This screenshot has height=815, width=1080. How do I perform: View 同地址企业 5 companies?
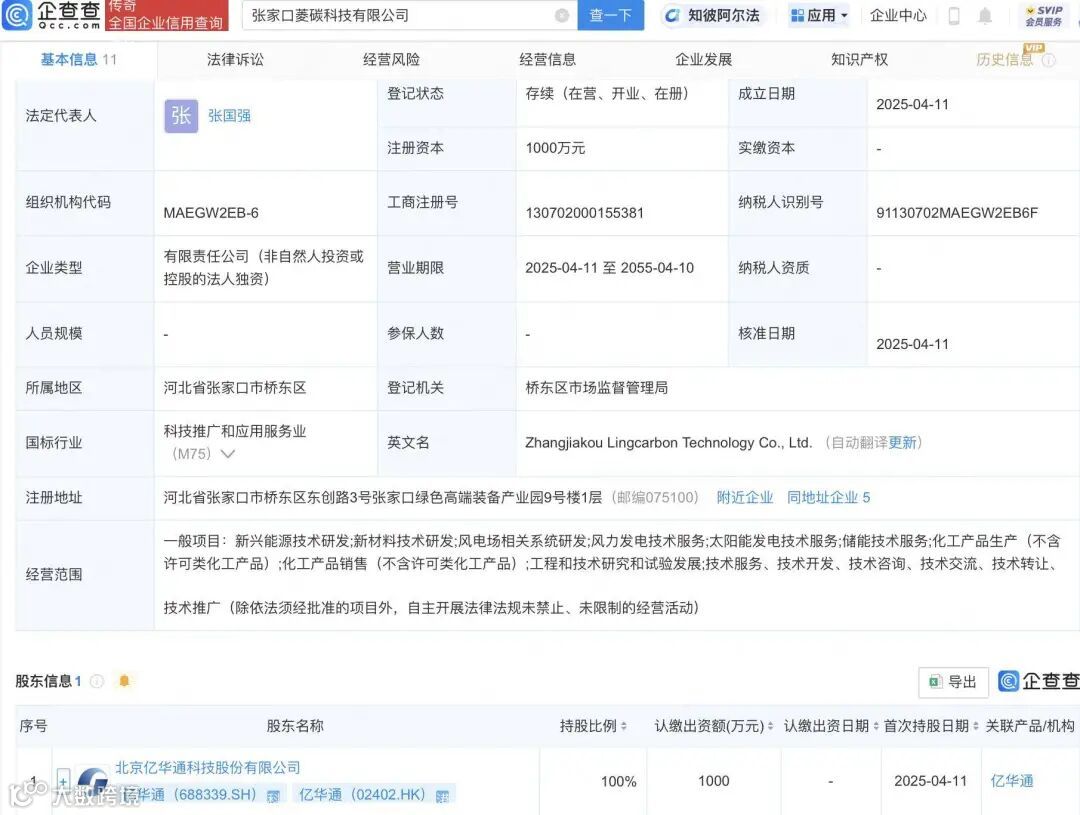(x=829, y=497)
